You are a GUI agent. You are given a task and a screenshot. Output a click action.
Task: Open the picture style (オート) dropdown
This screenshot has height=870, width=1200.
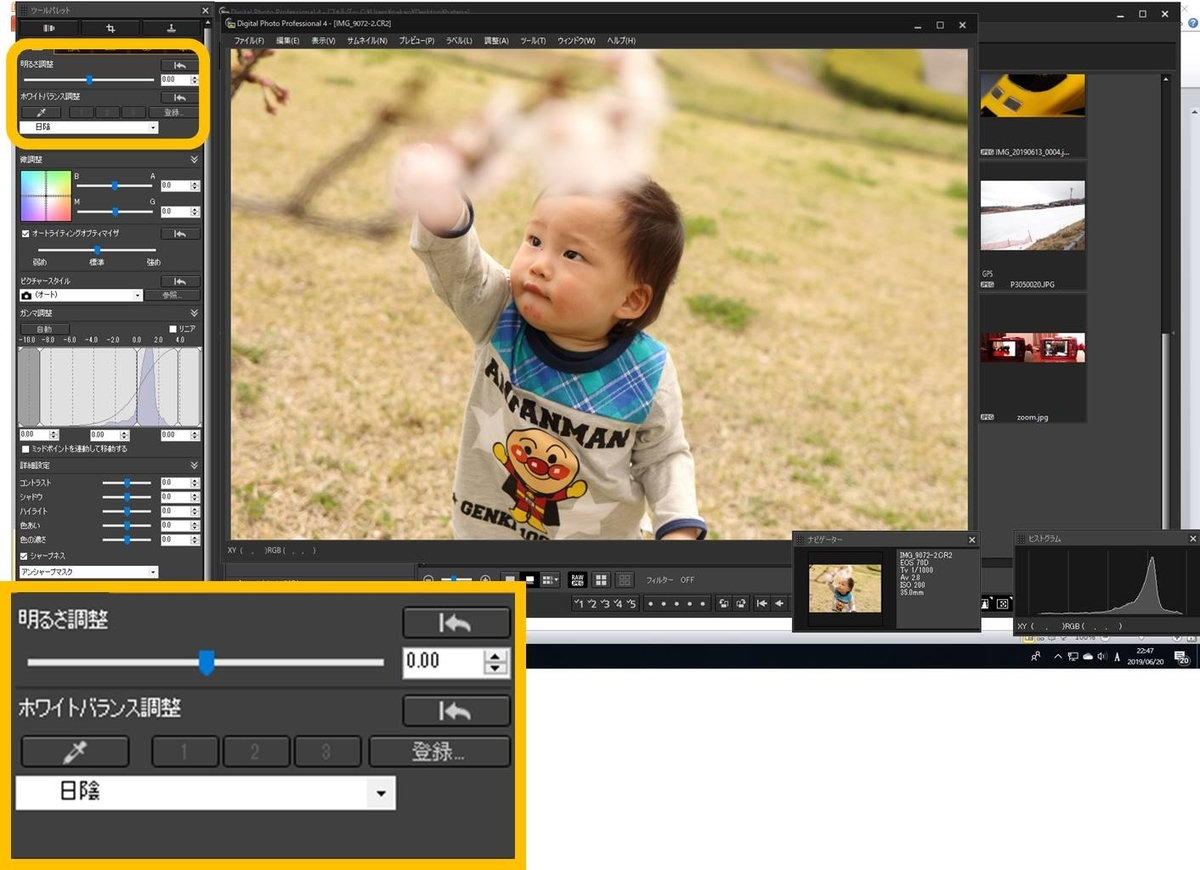click(x=81, y=296)
